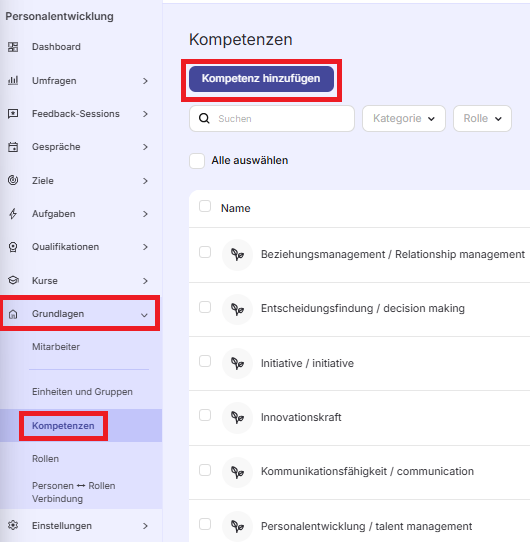Click the plant icon beside Personalentwicklung / talent management
This screenshot has height=542, width=530.
[238, 526]
